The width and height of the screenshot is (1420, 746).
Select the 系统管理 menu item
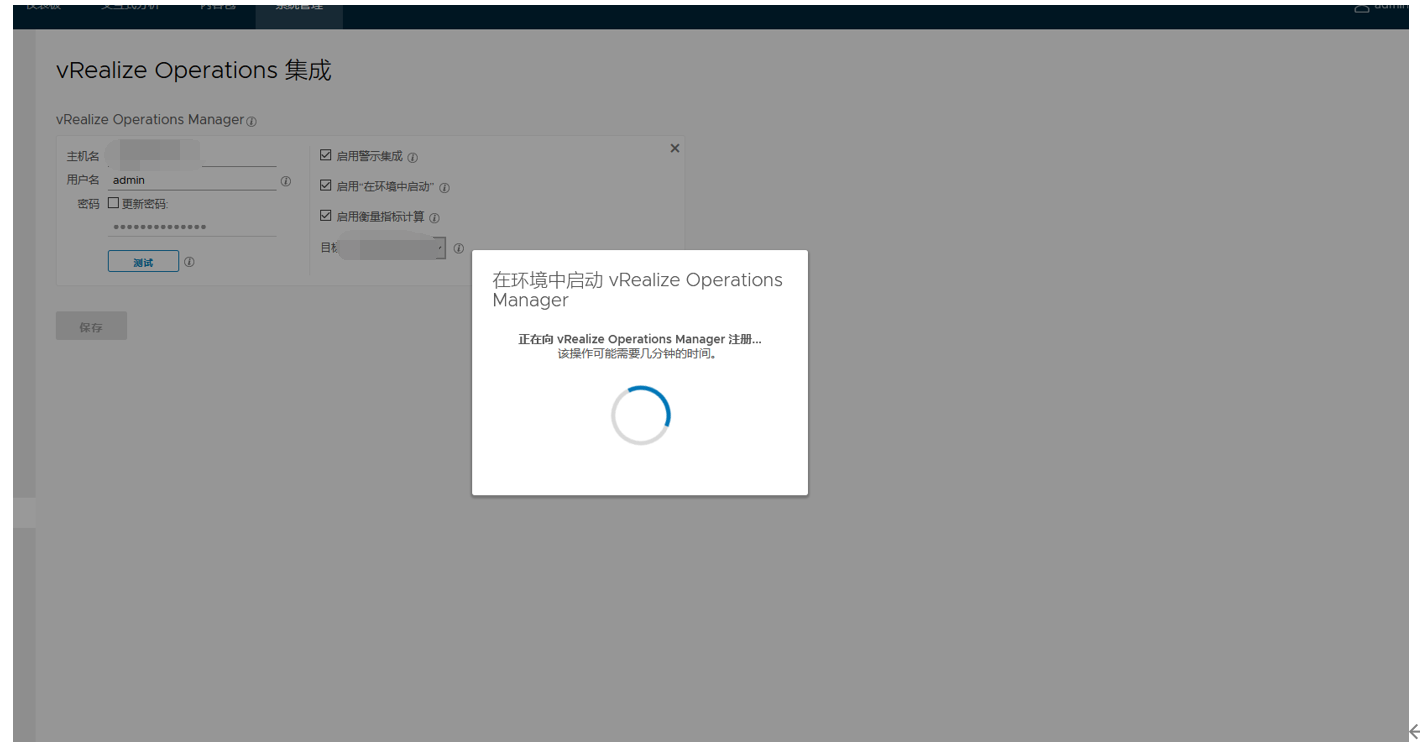299,7
